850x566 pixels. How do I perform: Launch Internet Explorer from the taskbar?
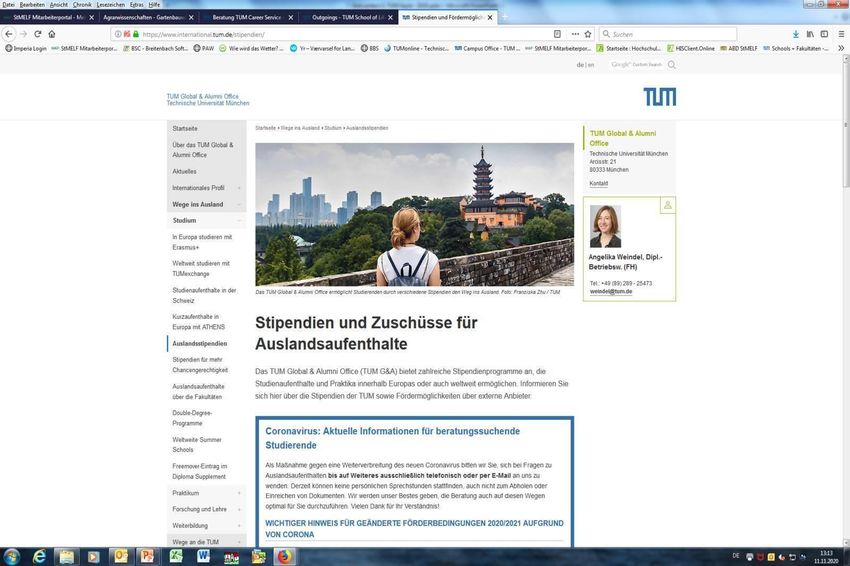coord(40,555)
